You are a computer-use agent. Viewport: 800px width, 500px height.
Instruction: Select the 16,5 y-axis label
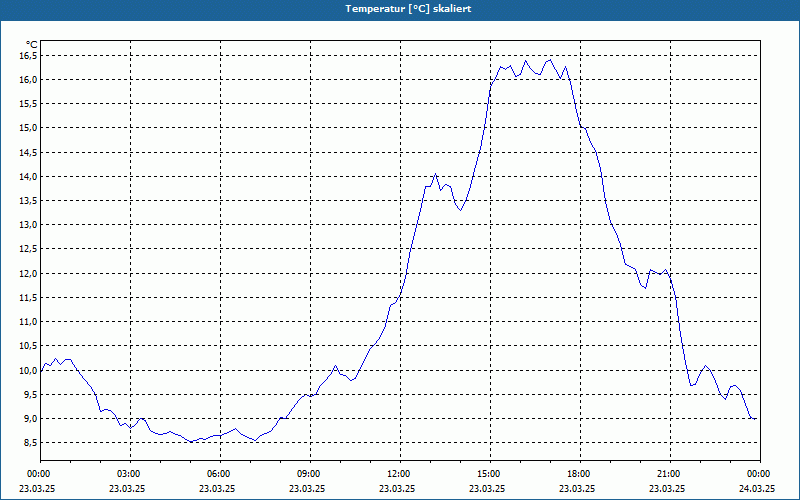click(29, 55)
